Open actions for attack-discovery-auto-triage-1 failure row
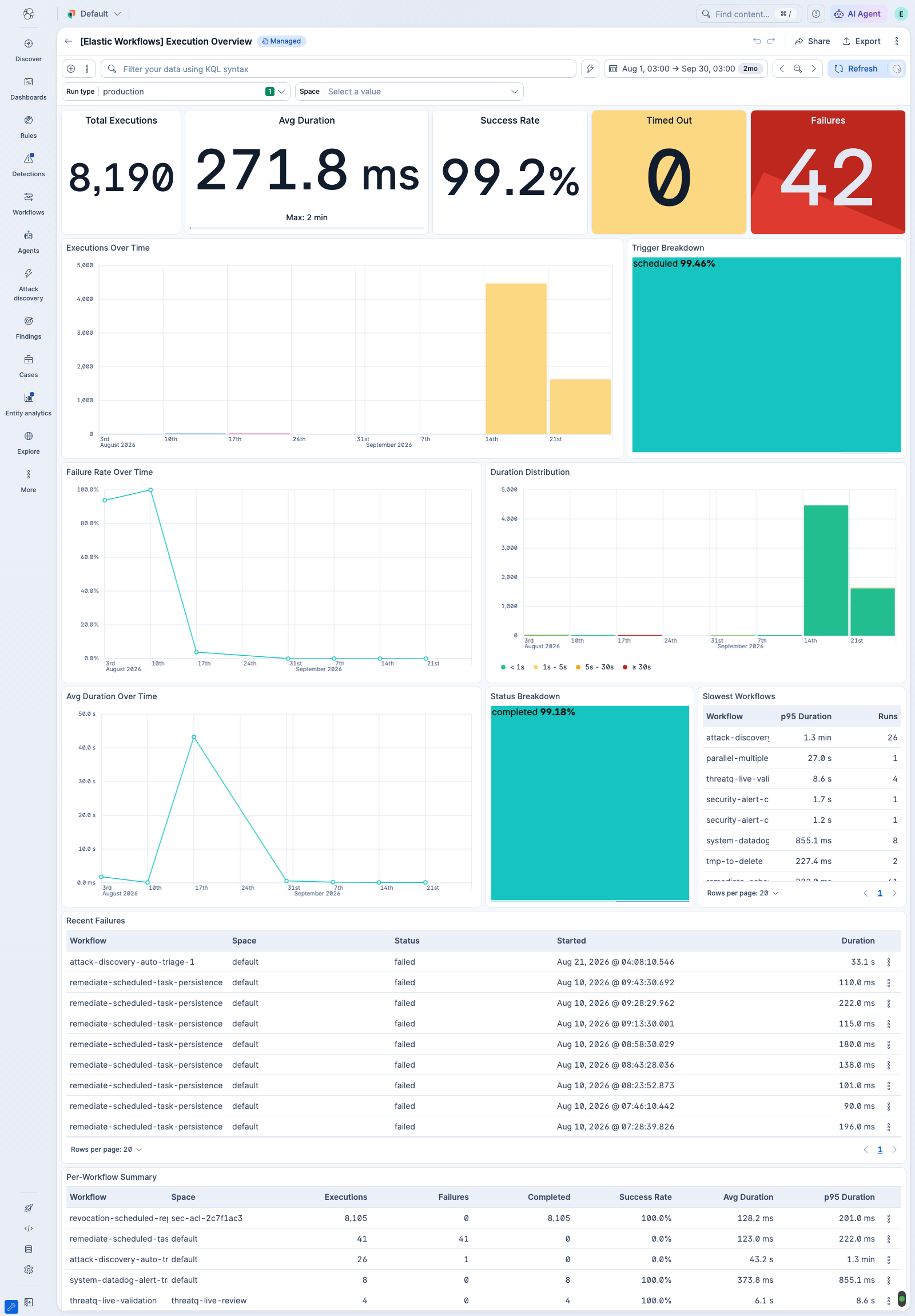The image size is (915, 1316). click(x=889, y=962)
